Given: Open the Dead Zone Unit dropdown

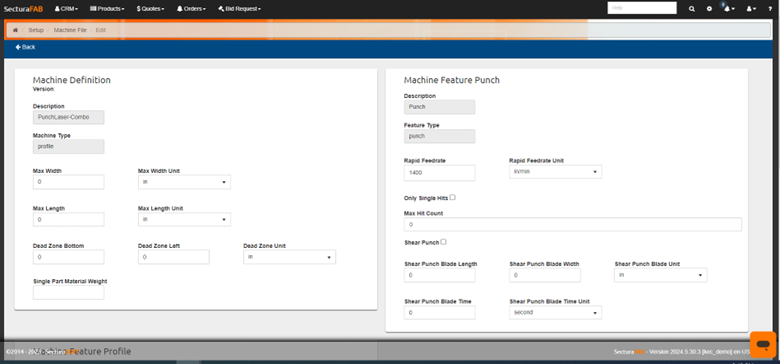Looking at the screenshot, I should point(290,257).
